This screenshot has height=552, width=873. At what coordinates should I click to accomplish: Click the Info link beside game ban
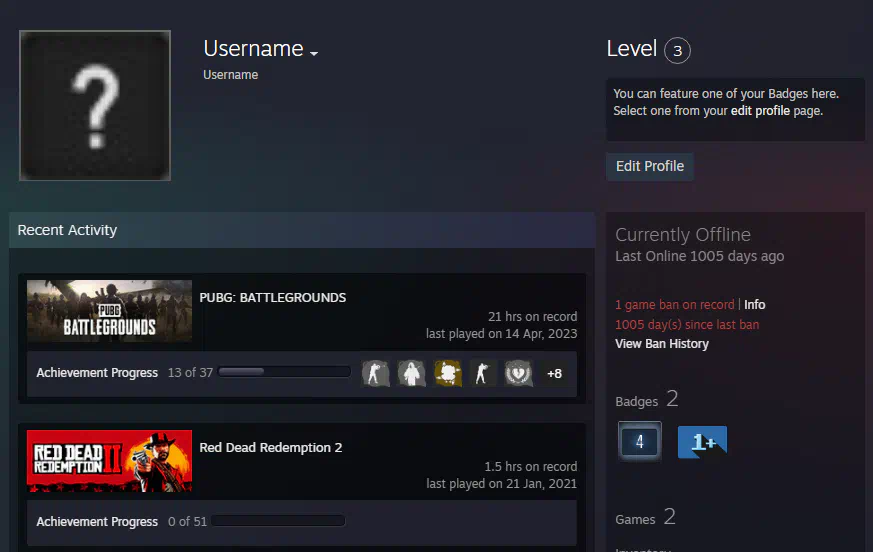click(755, 305)
